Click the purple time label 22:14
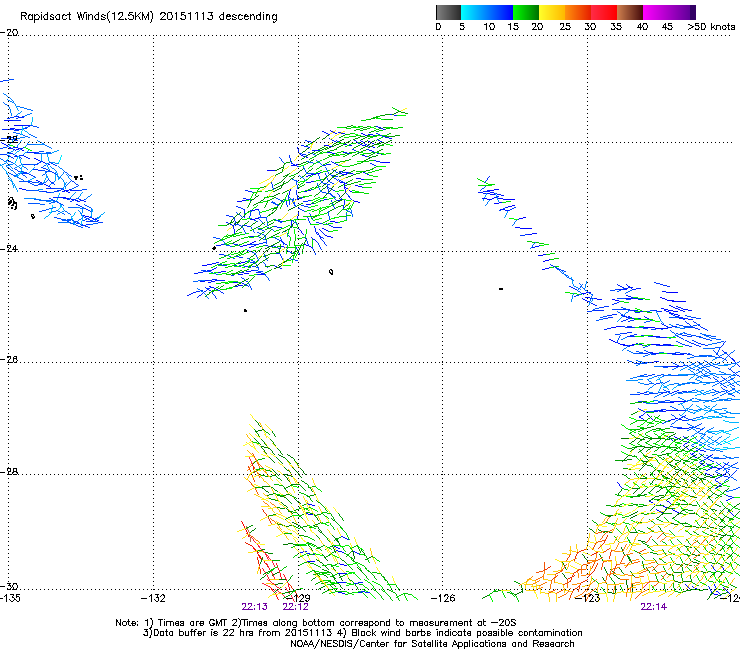 (x=654, y=607)
